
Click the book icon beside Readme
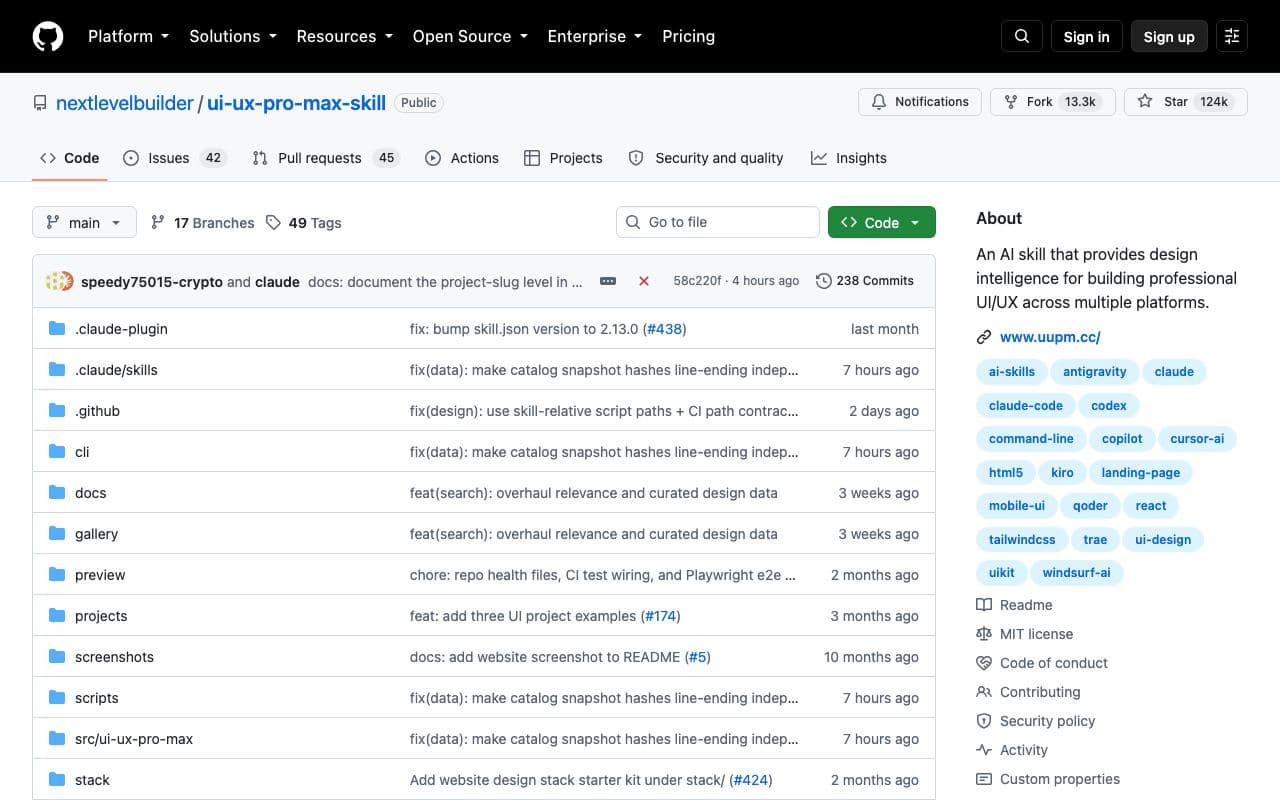[x=984, y=605]
